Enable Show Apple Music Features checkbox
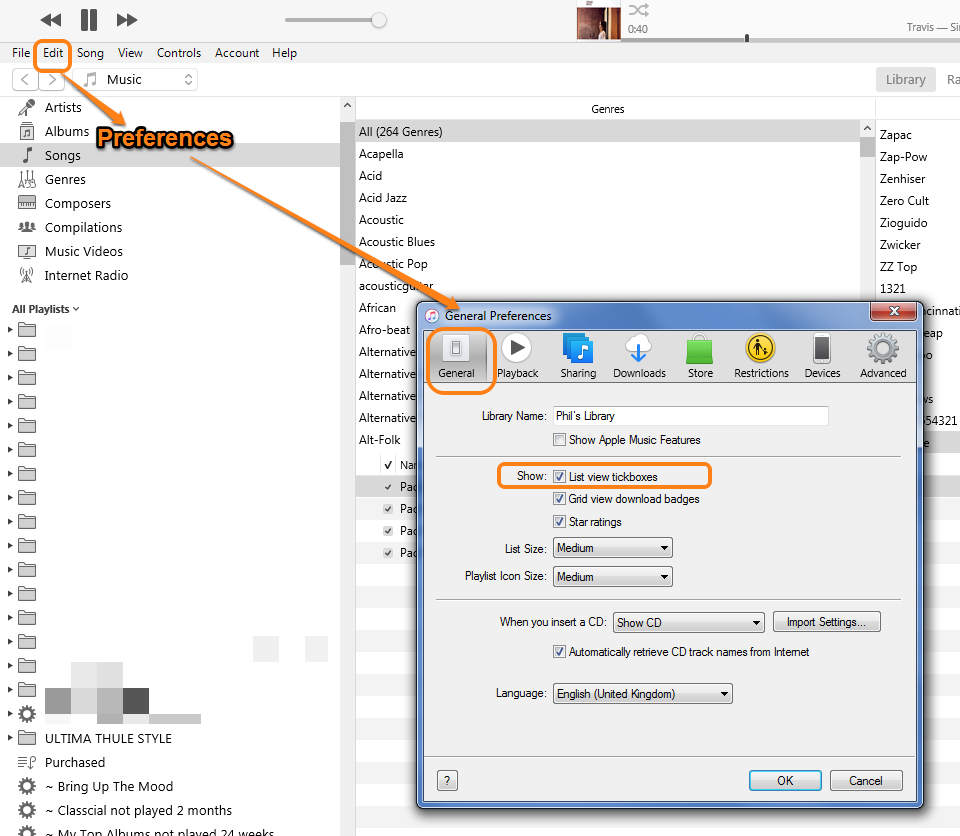 coord(559,440)
